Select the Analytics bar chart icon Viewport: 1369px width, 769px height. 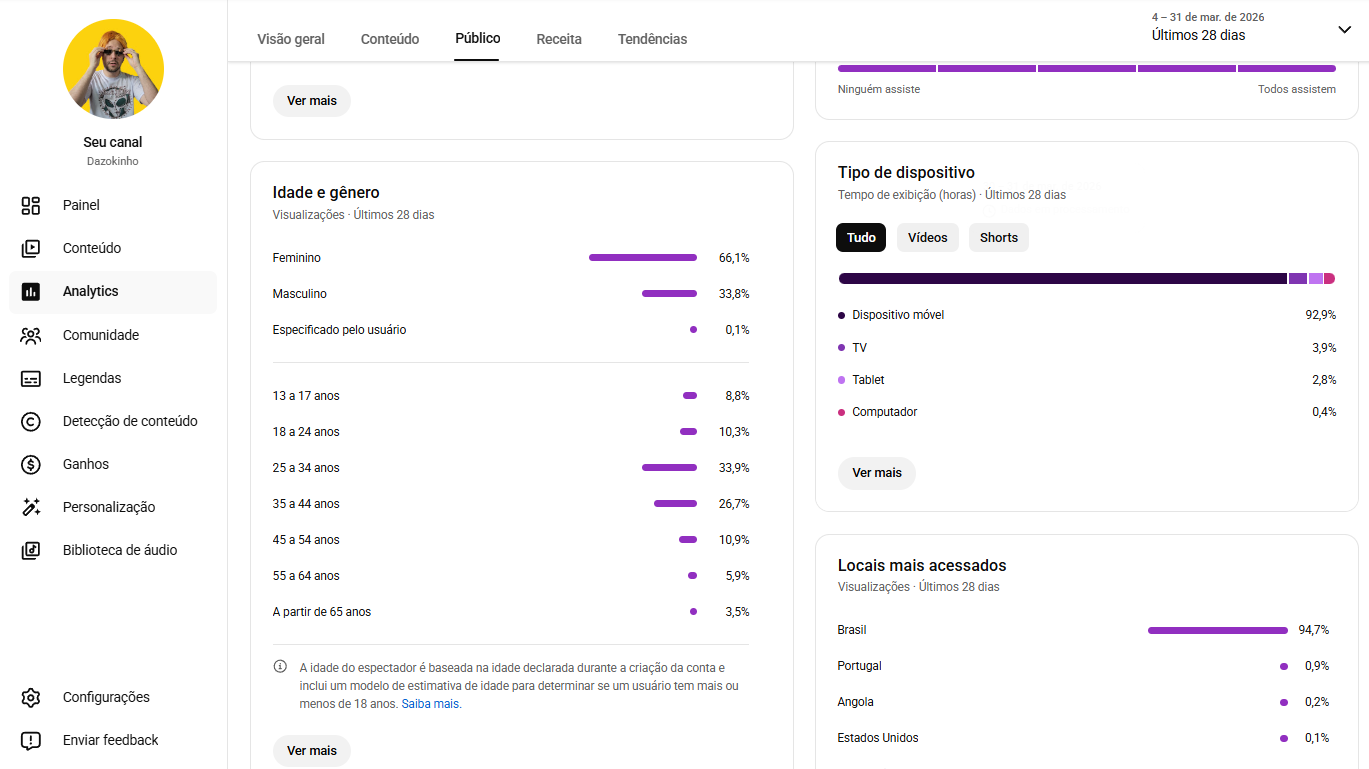coord(31,292)
